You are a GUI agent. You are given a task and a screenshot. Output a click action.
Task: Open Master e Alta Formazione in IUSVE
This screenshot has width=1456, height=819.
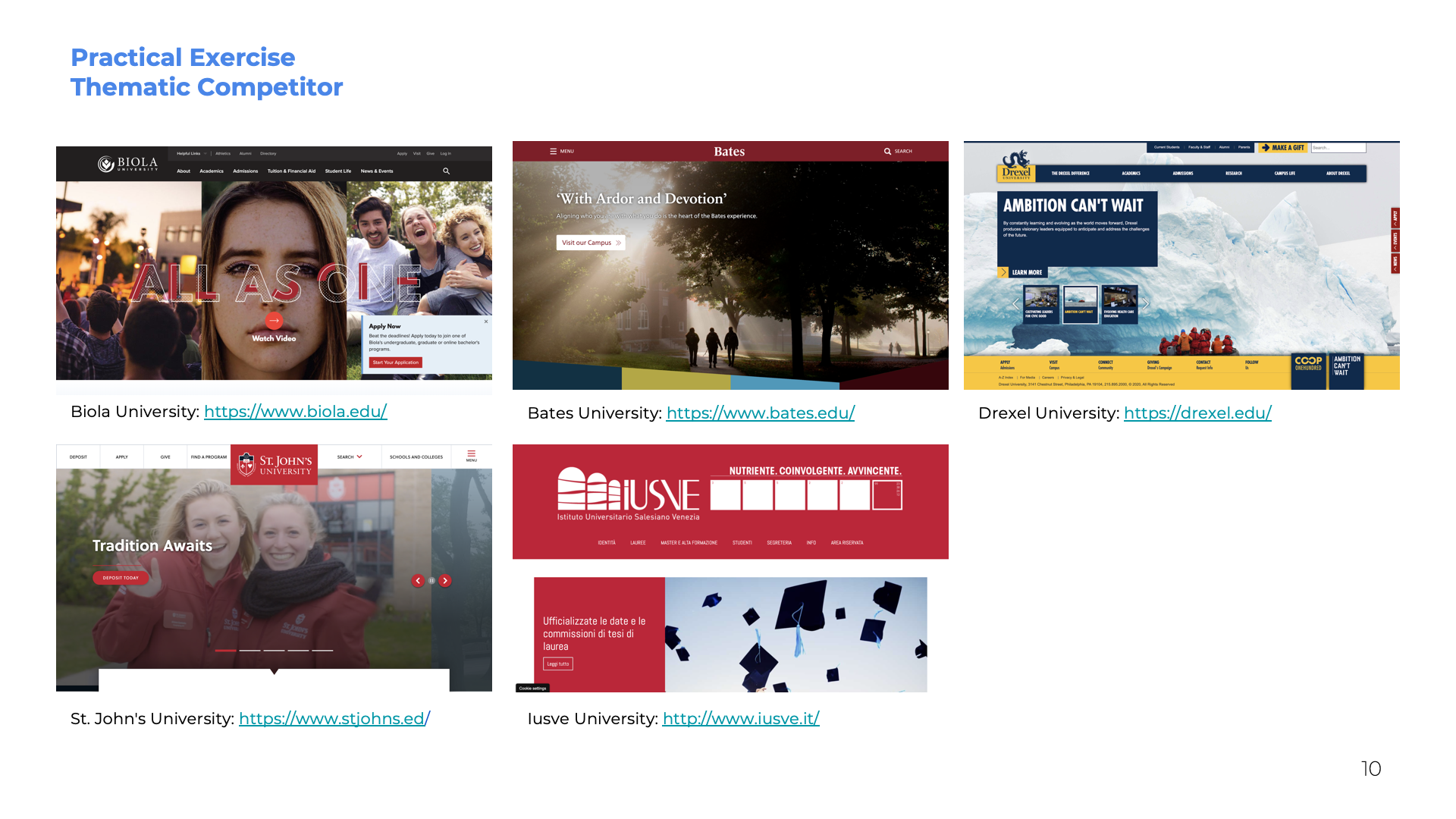(x=689, y=543)
